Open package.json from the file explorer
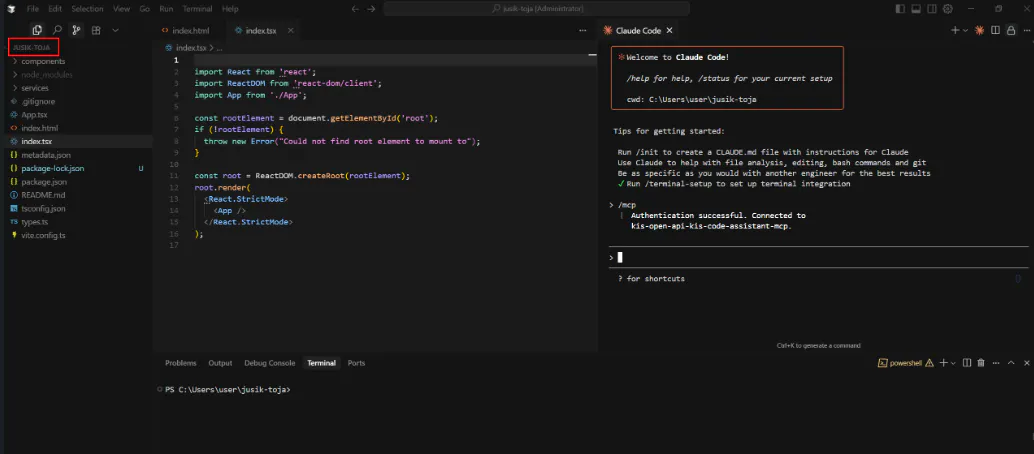The width and height of the screenshot is (1034, 454). [x=44, y=182]
